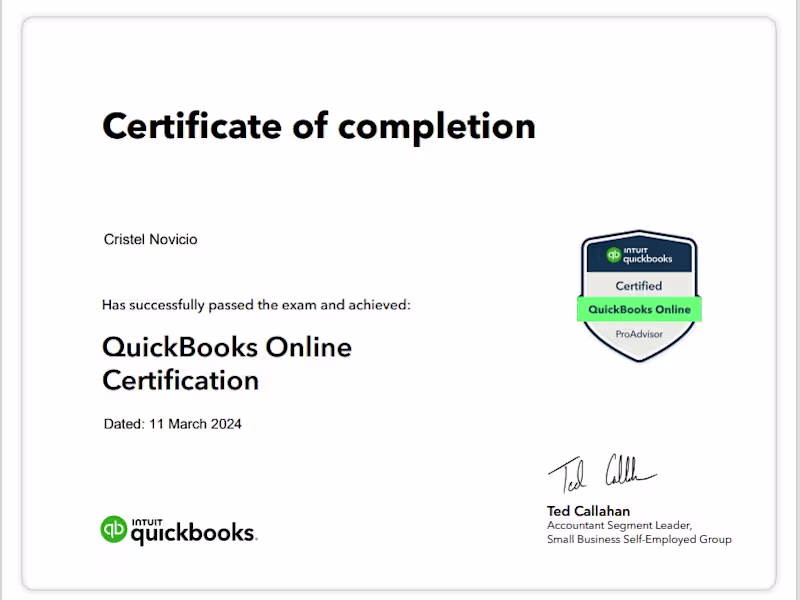The height and width of the screenshot is (600, 800).
Task: Click 'Has successfully passed the exam' line
Action: pos(256,305)
